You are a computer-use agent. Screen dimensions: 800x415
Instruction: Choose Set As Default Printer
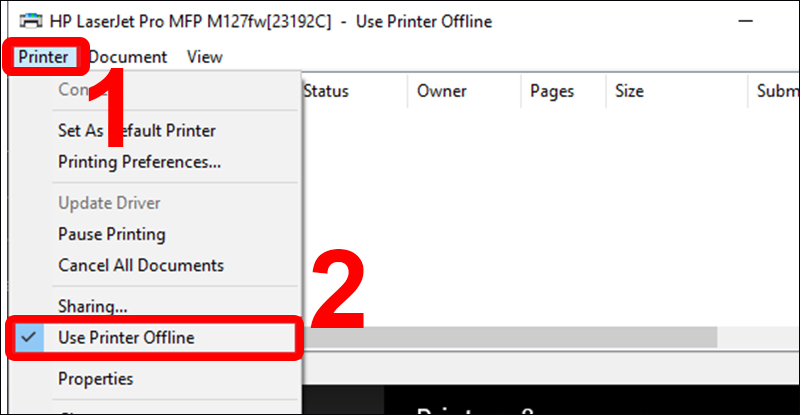pos(137,131)
